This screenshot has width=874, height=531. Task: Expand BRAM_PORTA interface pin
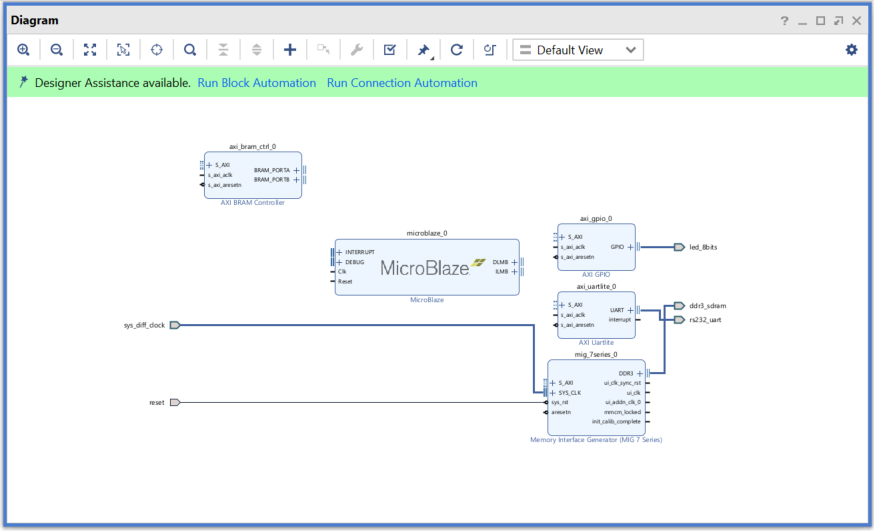click(x=296, y=170)
